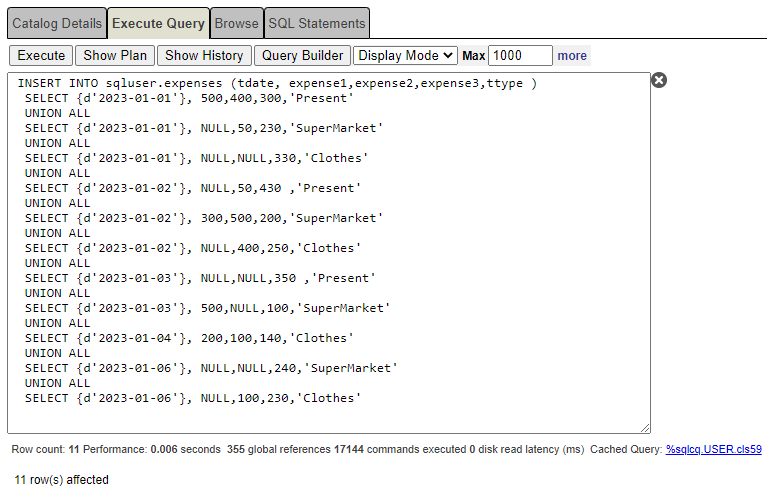
Task: Switch to the Catalog Details tab
Action: [57, 23]
